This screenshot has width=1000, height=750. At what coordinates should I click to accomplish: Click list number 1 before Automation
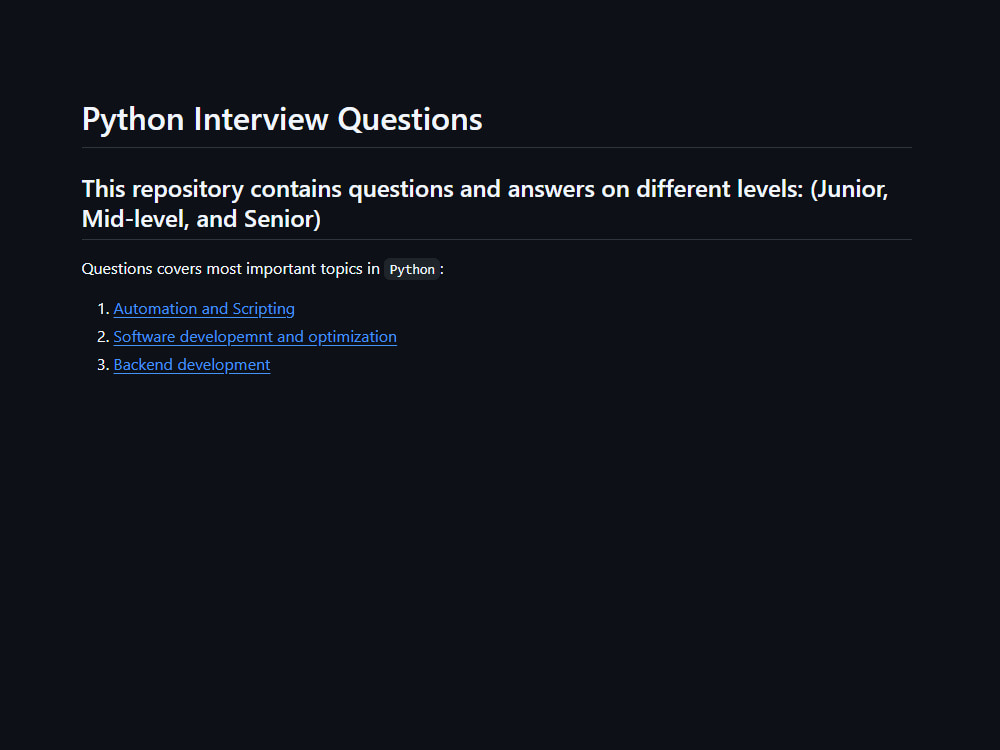[x=103, y=309]
